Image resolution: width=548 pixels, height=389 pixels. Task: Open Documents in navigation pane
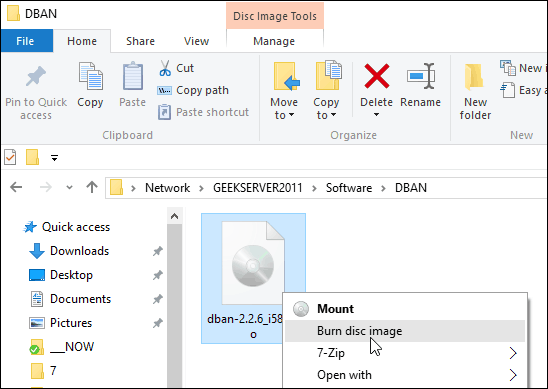tap(80, 299)
